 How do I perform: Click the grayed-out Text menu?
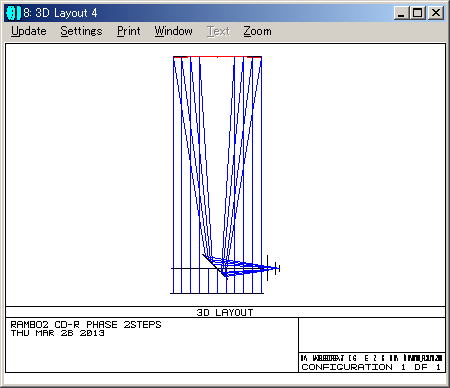[218, 31]
